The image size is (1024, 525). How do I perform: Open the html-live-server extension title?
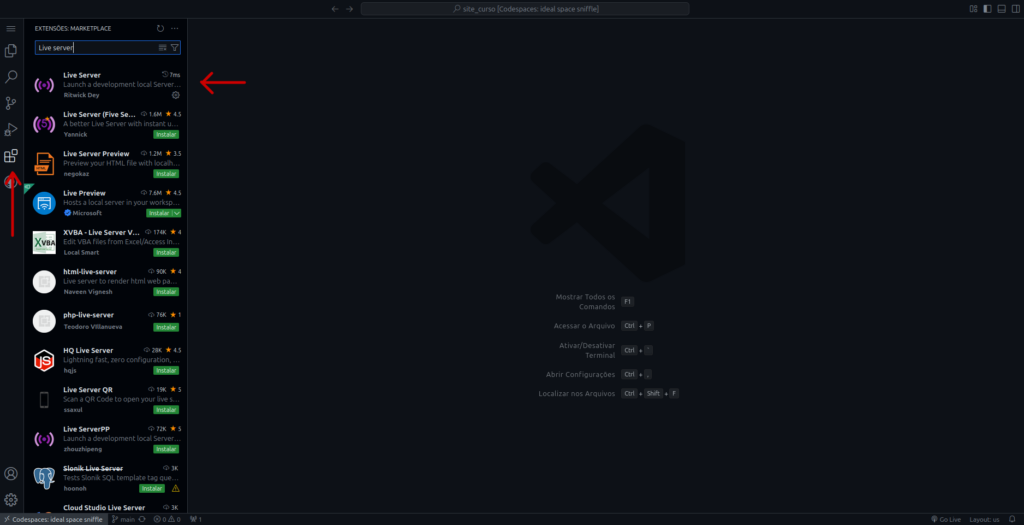coord(90,272)
